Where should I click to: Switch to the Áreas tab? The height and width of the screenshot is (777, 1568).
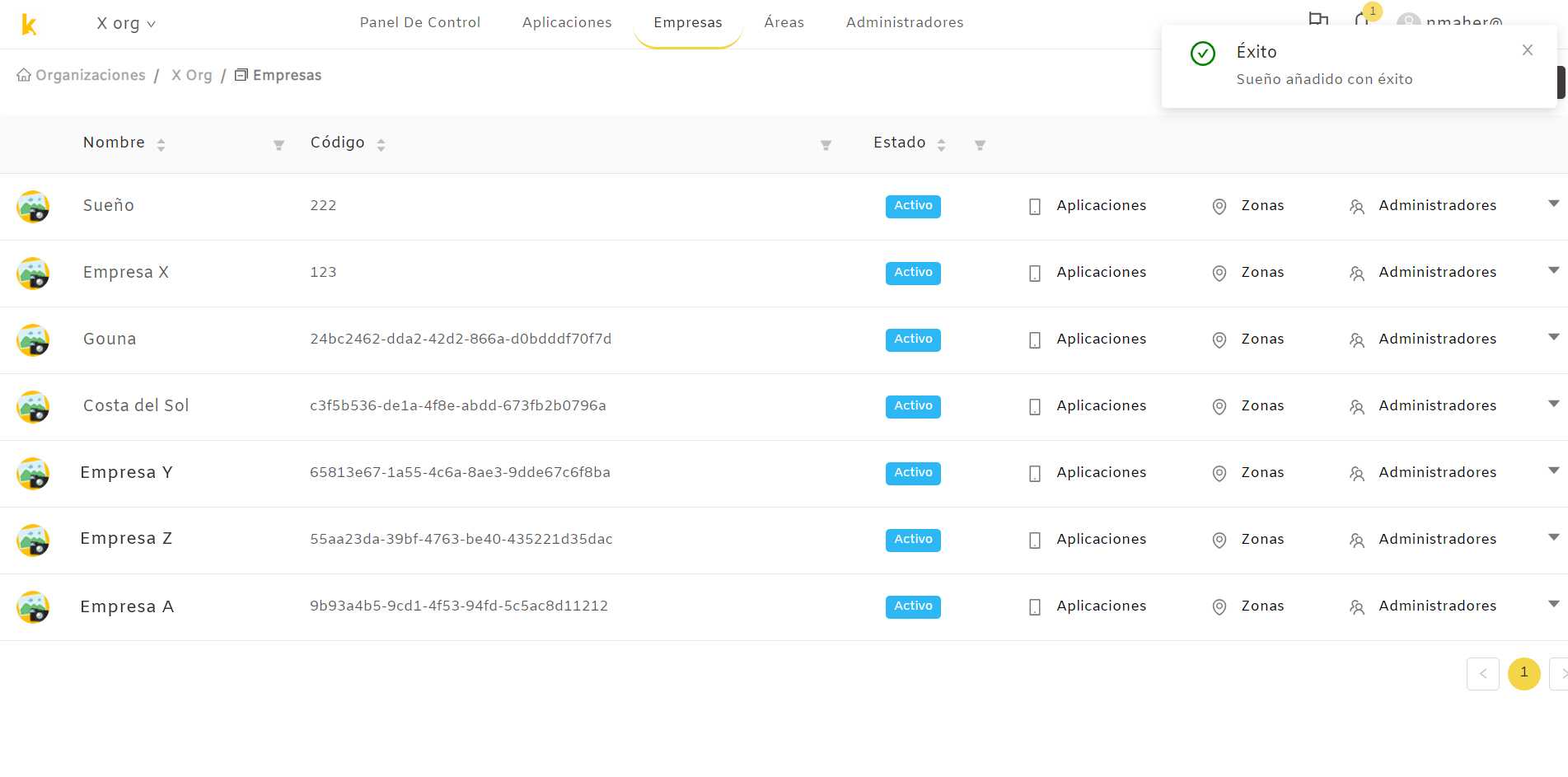(784, 22)
